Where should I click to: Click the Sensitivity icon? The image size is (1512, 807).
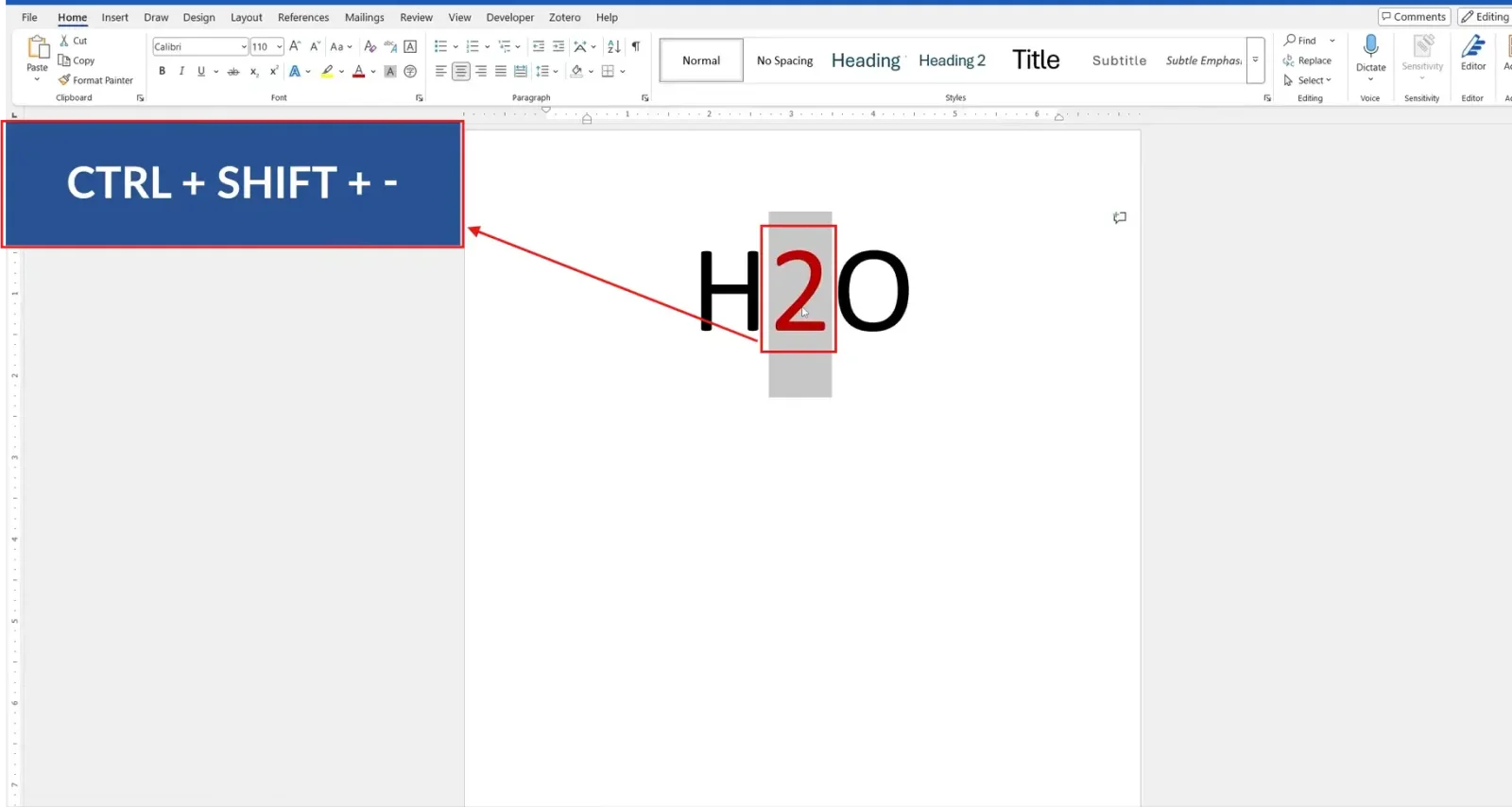[x=1422, y=46]
